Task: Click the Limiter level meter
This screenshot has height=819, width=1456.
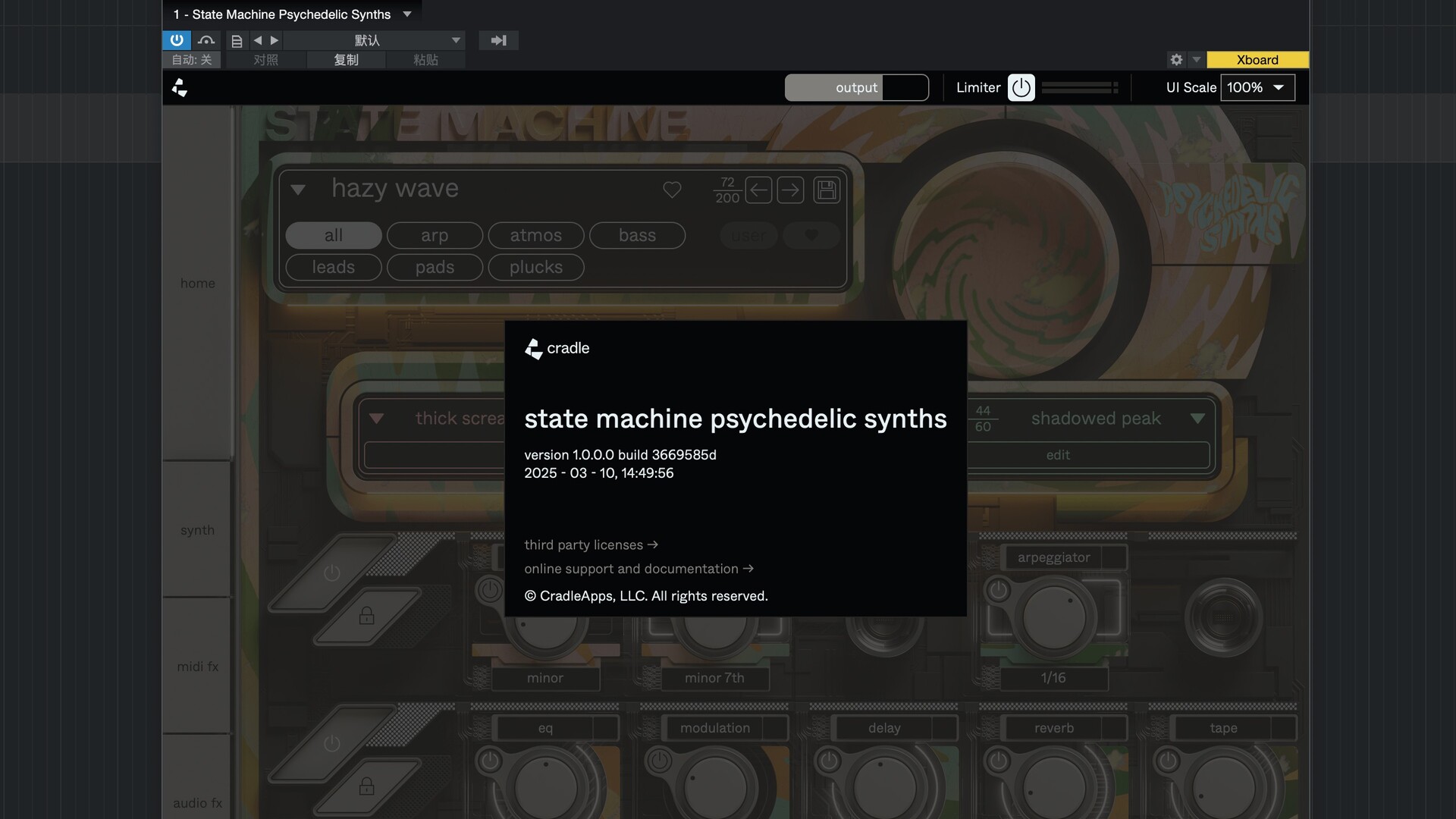Action: 1080,88
